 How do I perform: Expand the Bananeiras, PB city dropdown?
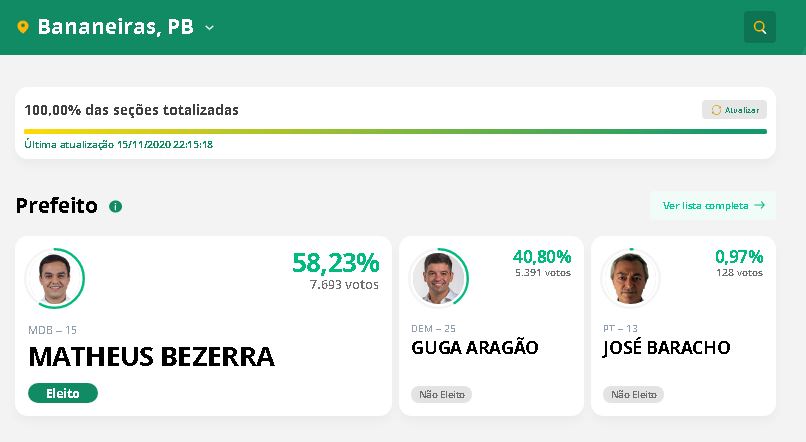click(209, 28)
